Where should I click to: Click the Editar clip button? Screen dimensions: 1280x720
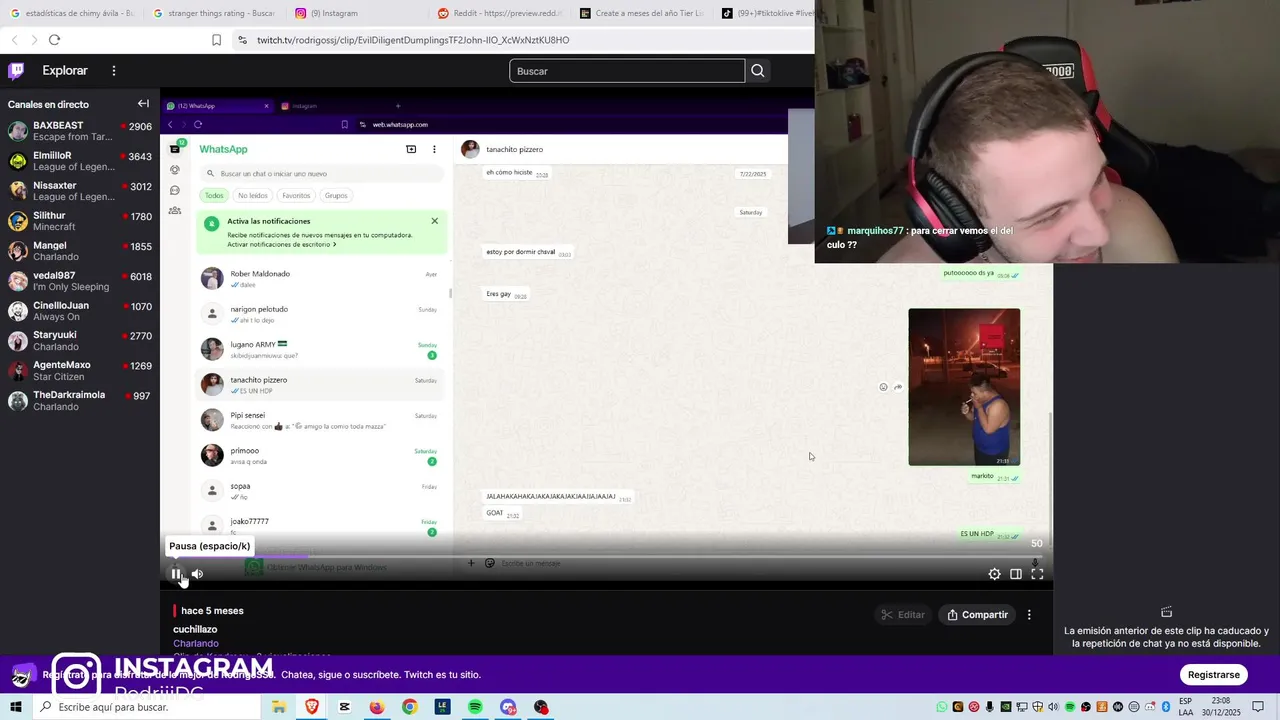coord(902,615)
